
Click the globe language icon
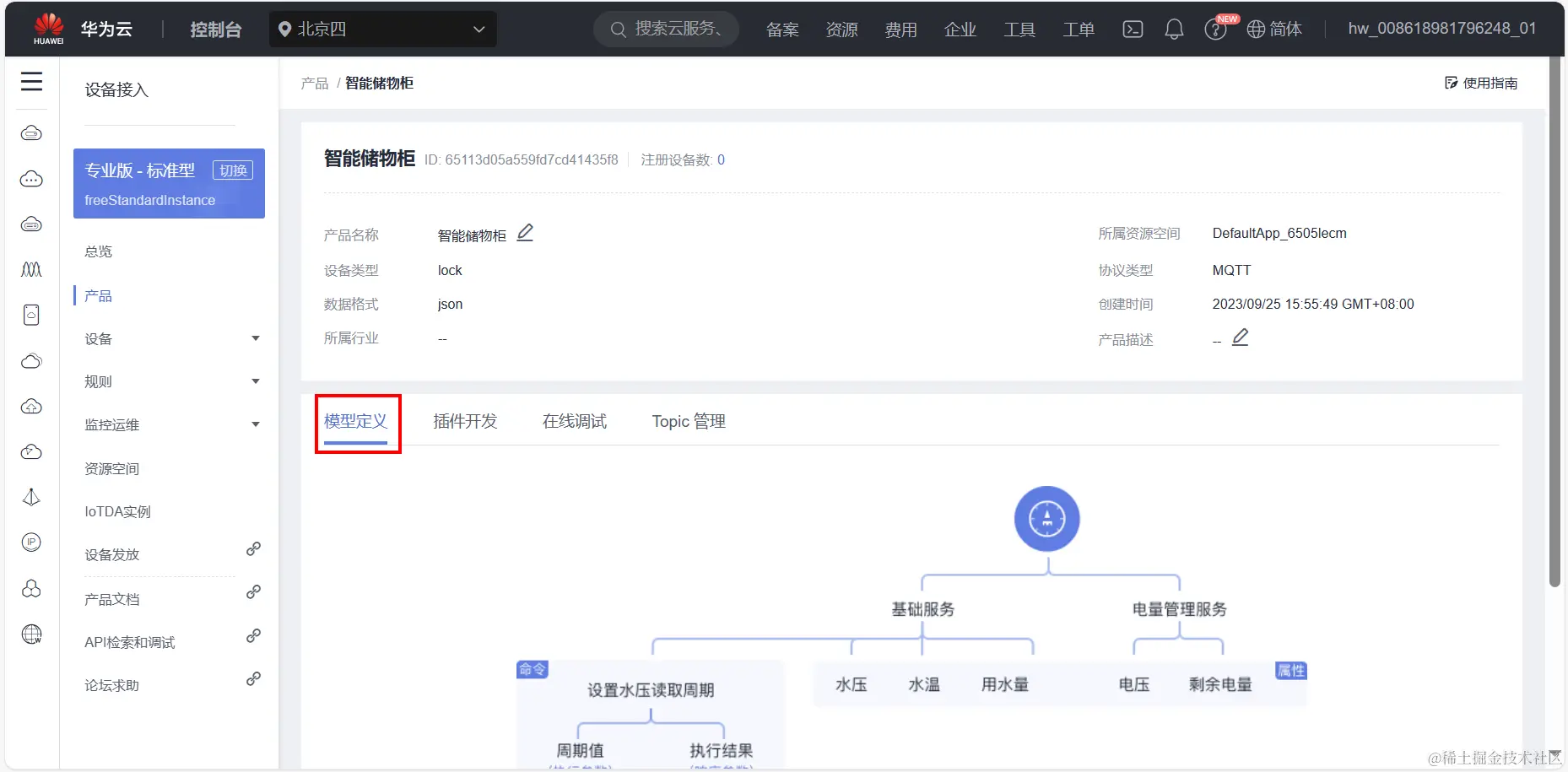(1256, 30)
